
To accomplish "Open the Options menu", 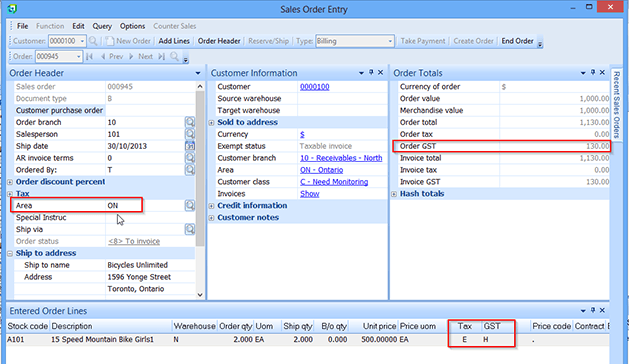I will 132,26.
